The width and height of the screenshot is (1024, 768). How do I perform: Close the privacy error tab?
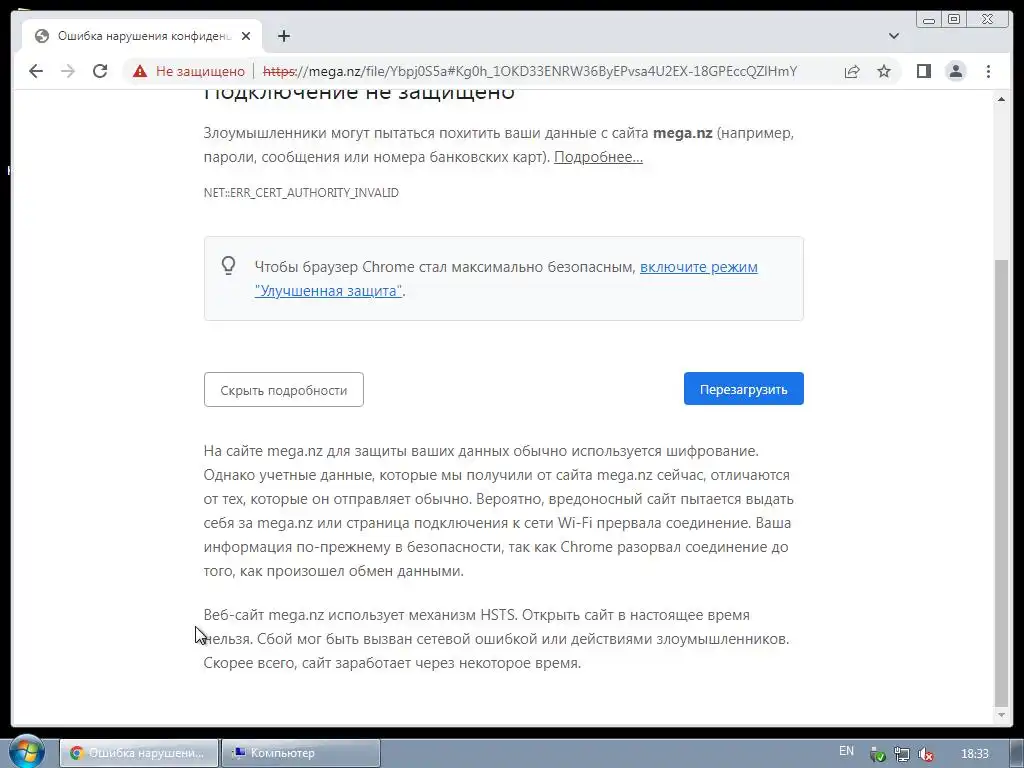246,36
